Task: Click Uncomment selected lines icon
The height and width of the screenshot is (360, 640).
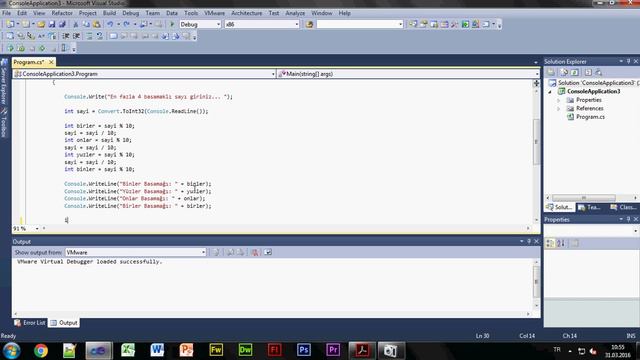Action: [x=100, y=36]
